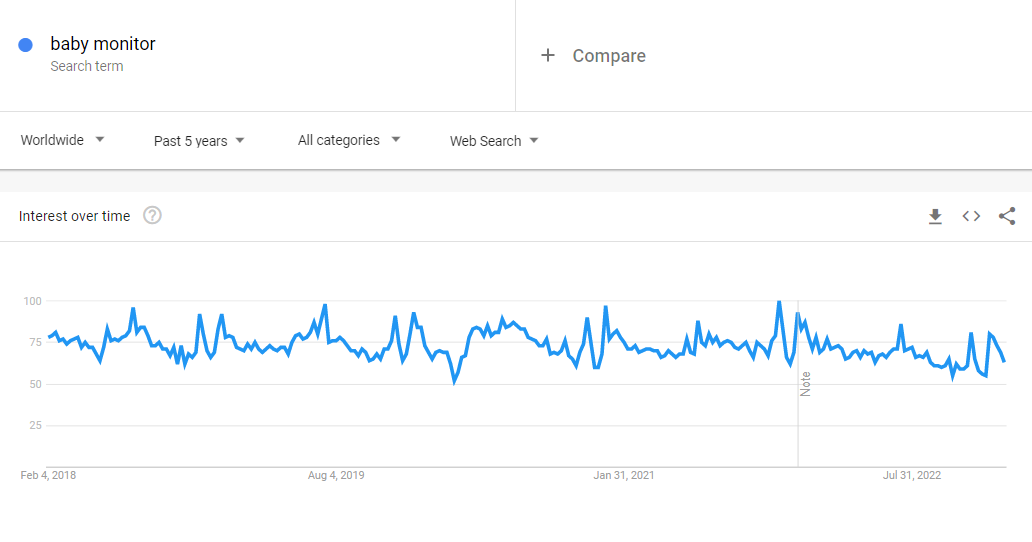
Task: Click the Feb 4, 2018 axis label
Action: point(48,475)
